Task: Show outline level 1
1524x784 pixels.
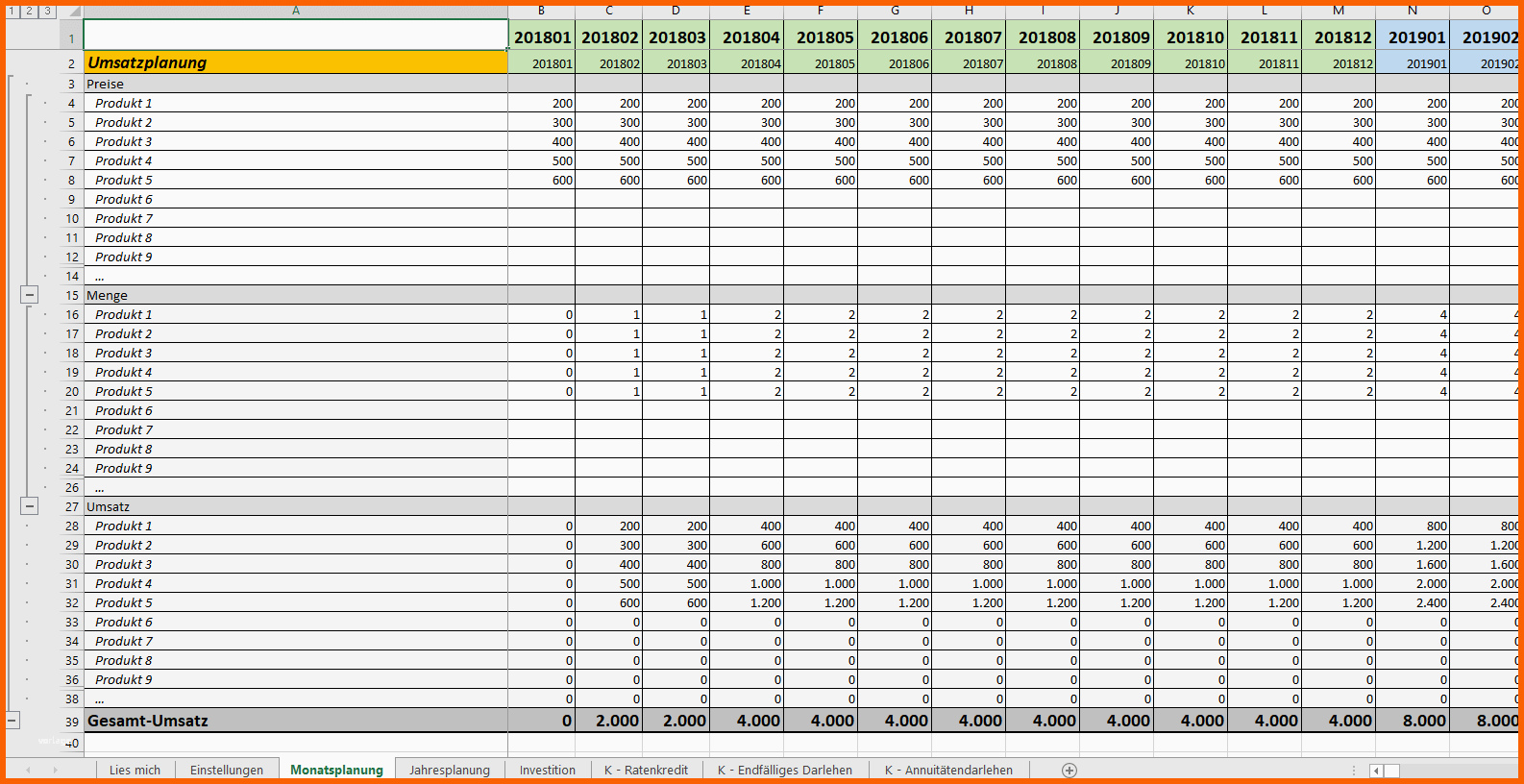Action: point(12,12)
